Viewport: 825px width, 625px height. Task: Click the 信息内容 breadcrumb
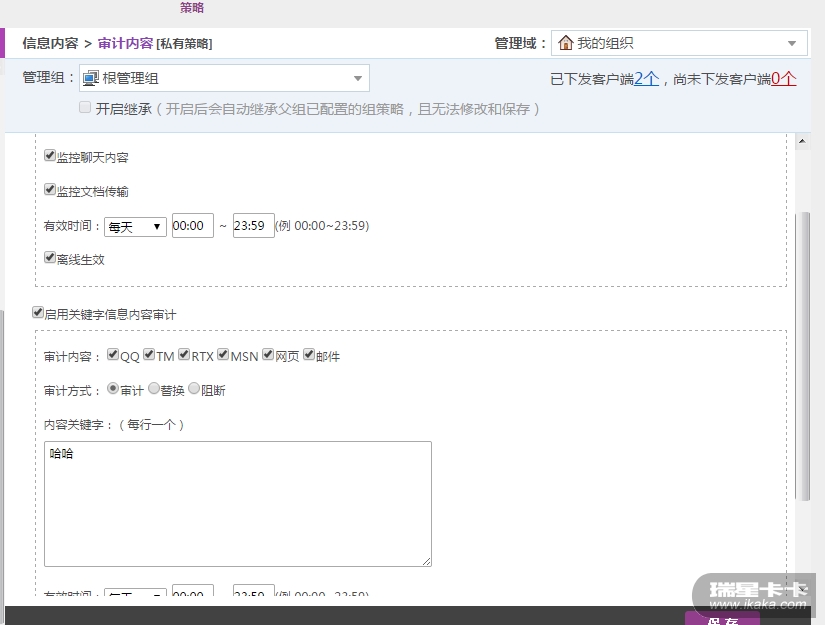(50, 43)
